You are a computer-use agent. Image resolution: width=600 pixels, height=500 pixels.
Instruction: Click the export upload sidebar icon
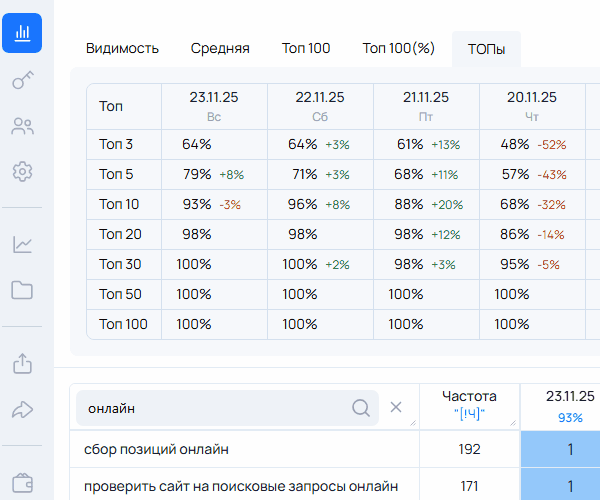[22, 363]
